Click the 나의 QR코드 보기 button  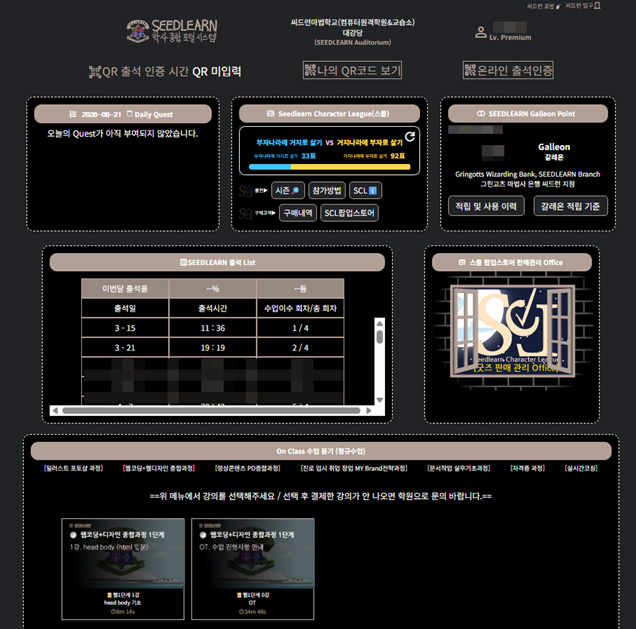tap(352, 70)
